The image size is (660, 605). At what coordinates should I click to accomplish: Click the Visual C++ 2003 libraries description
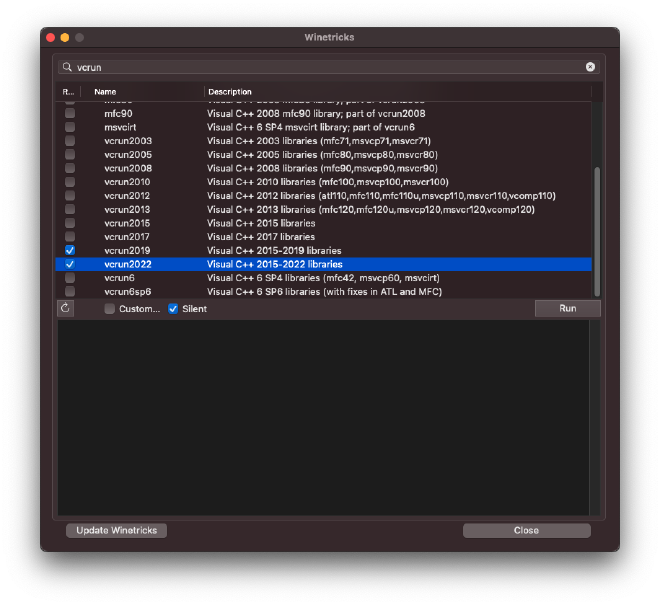pos(319,141)
